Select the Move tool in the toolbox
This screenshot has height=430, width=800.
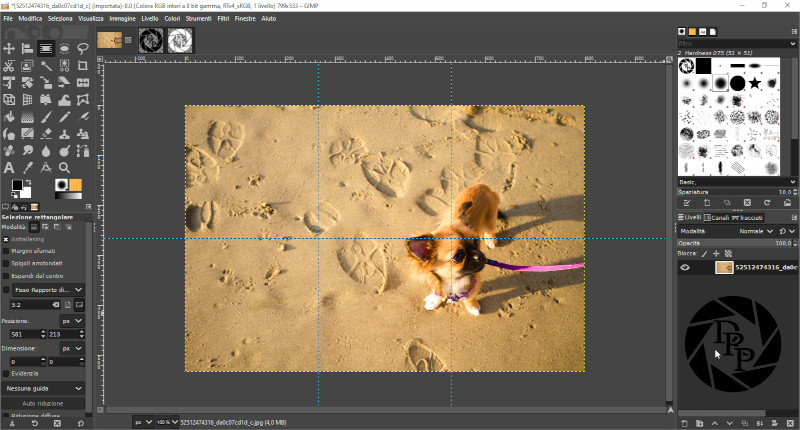coord(9,48)
